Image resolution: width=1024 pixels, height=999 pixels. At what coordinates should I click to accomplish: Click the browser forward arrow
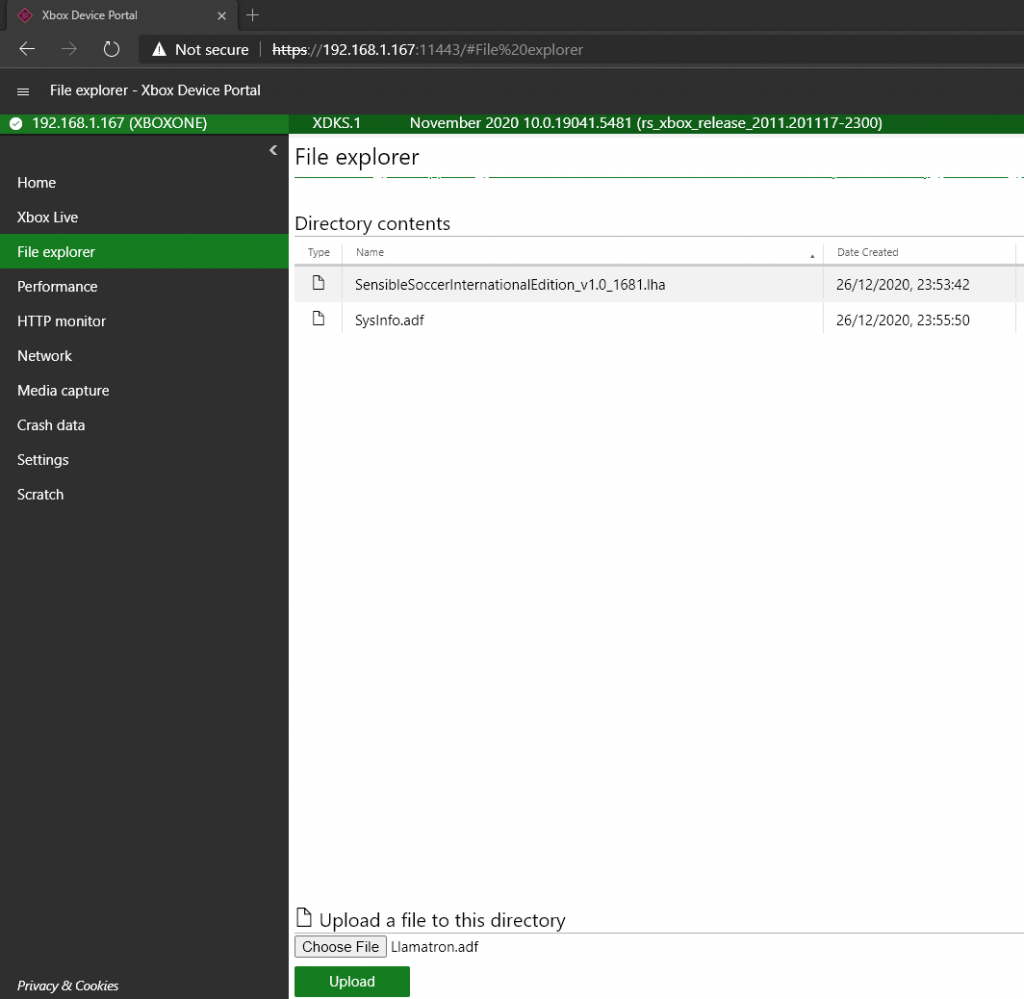coord(69,49)
